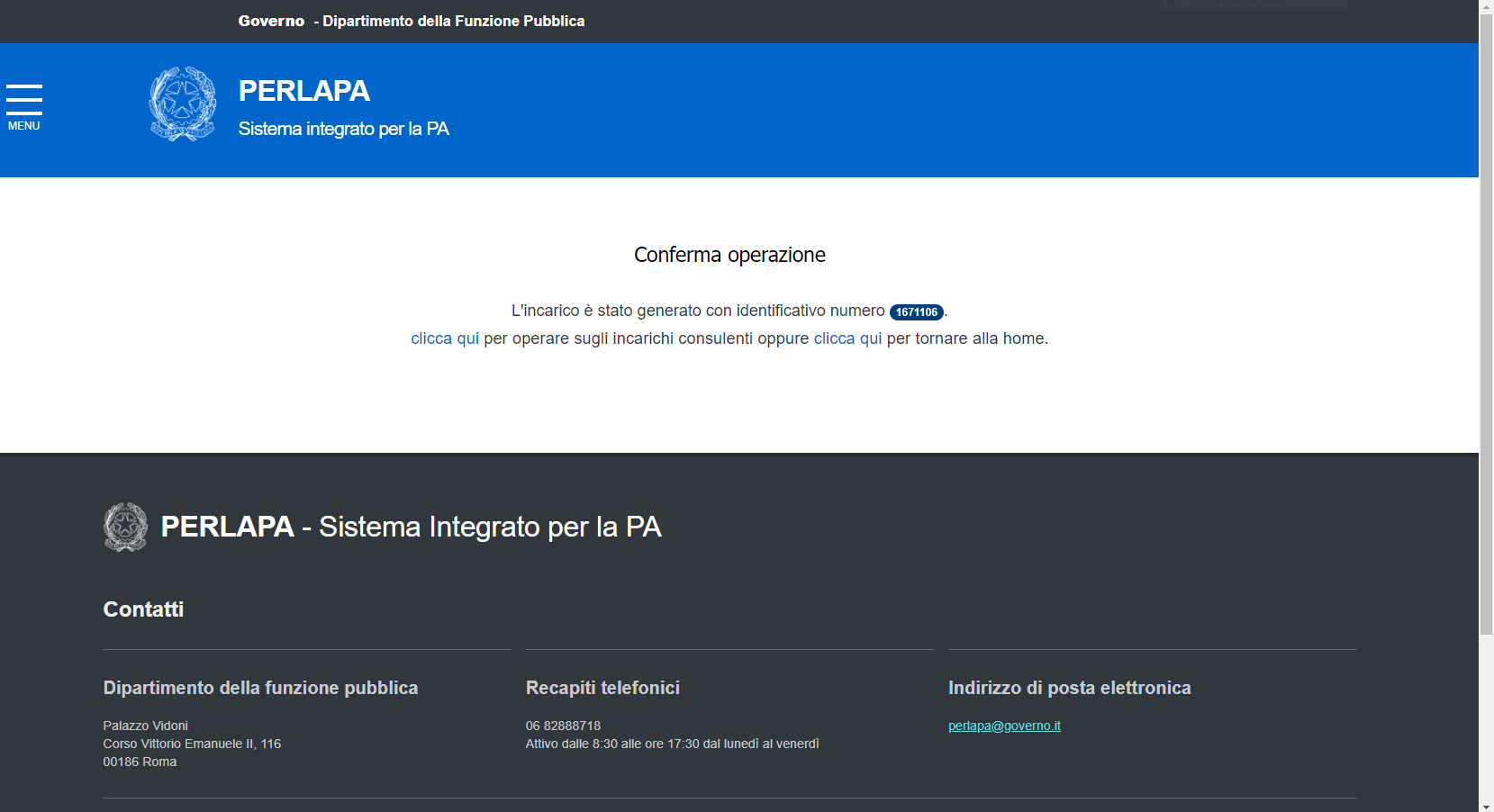Viewport: 1494px width, 812px height.
Task: Click the phone number 06 82888718
Action: click(x=563, y=726)
